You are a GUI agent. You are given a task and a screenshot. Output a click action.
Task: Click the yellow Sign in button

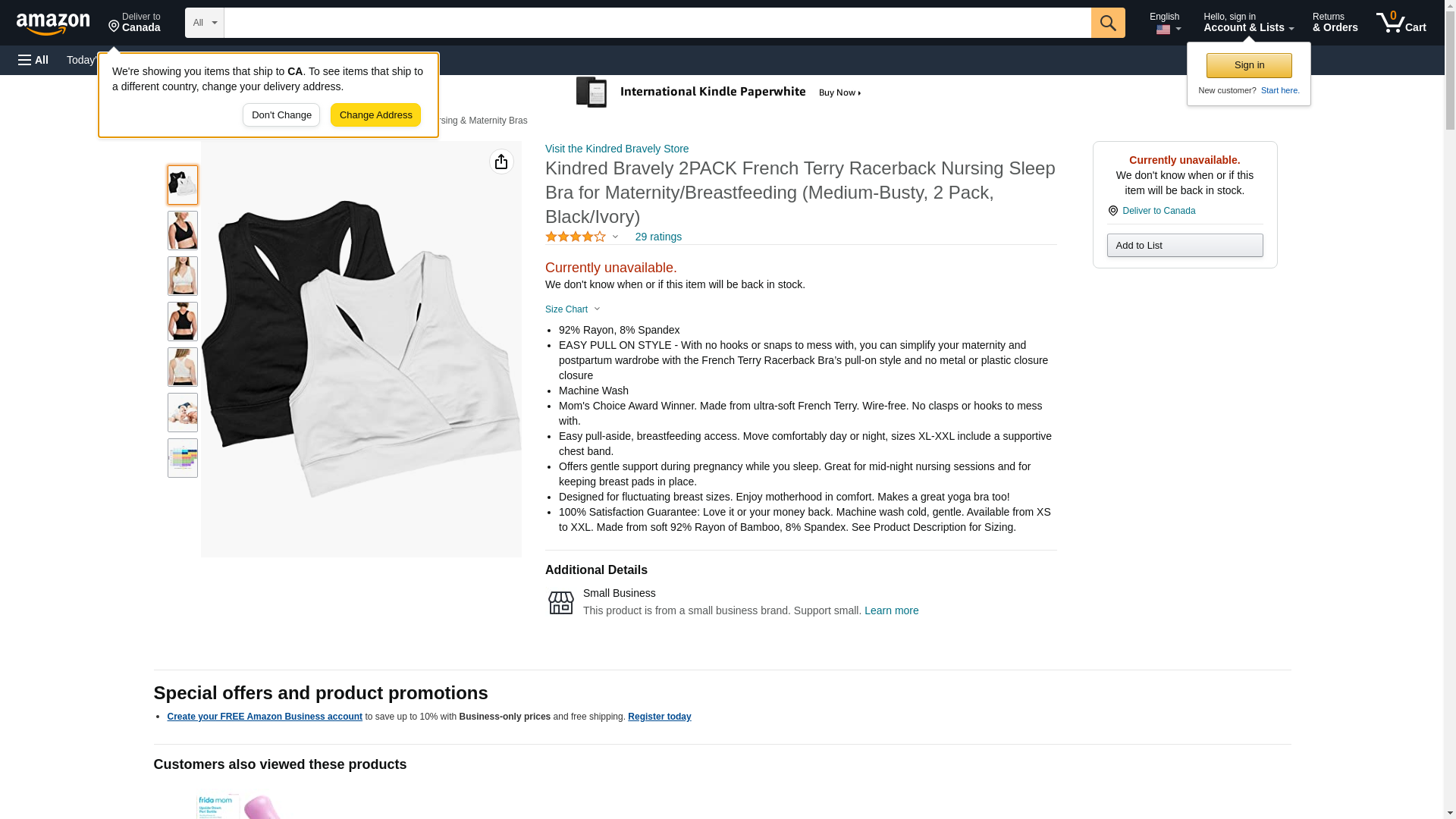point(1249,65)
